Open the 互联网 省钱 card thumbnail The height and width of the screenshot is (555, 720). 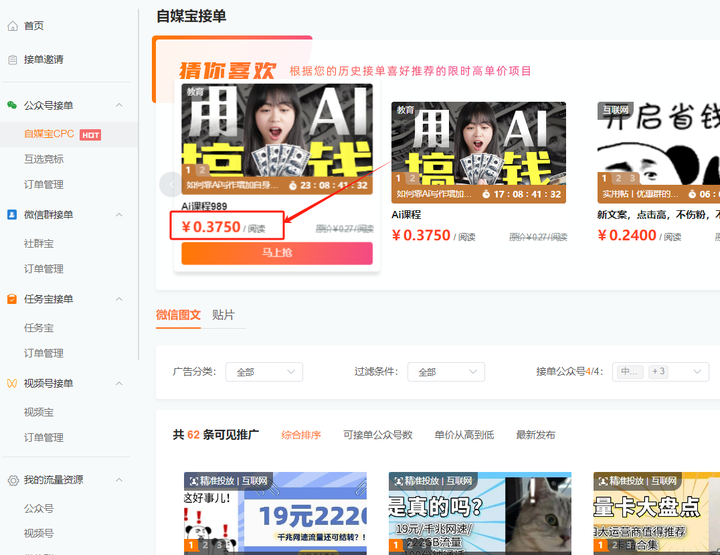[658, 152]
